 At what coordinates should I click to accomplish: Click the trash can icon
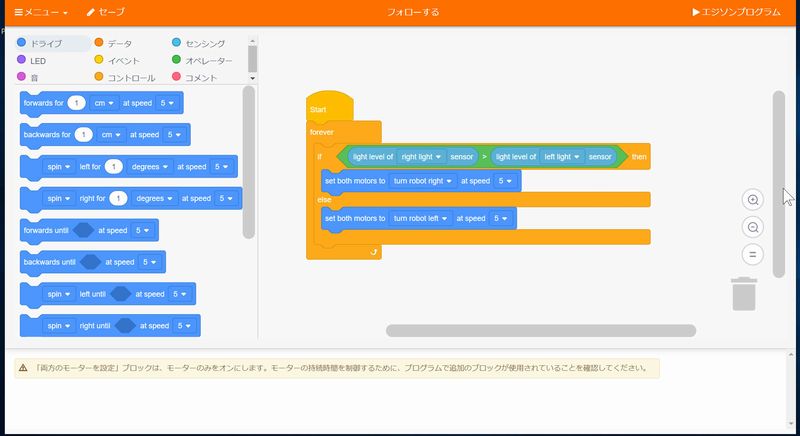click(x=744, y=294)
